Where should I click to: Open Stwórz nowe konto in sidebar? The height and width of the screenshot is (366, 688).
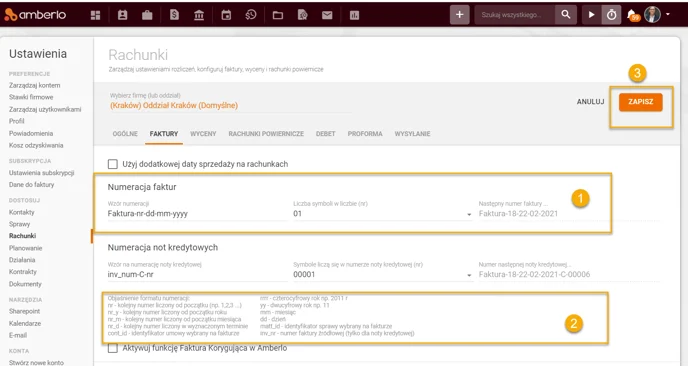coord(36,362)
